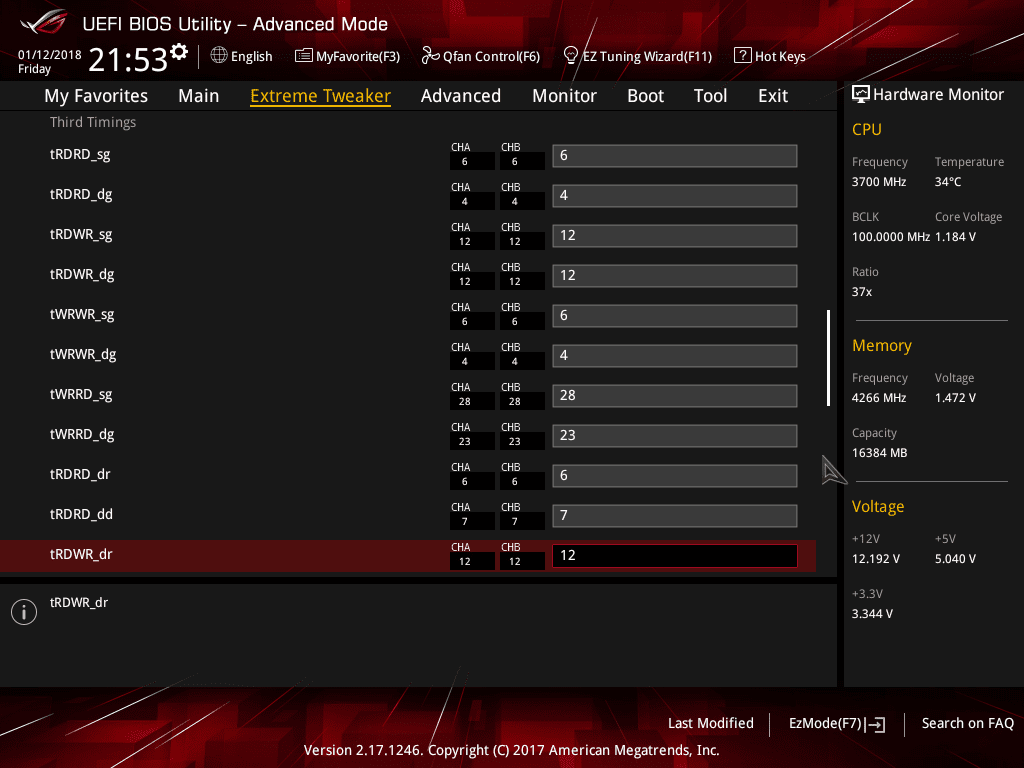Switch to My Favorites tab

click(96, 96)
